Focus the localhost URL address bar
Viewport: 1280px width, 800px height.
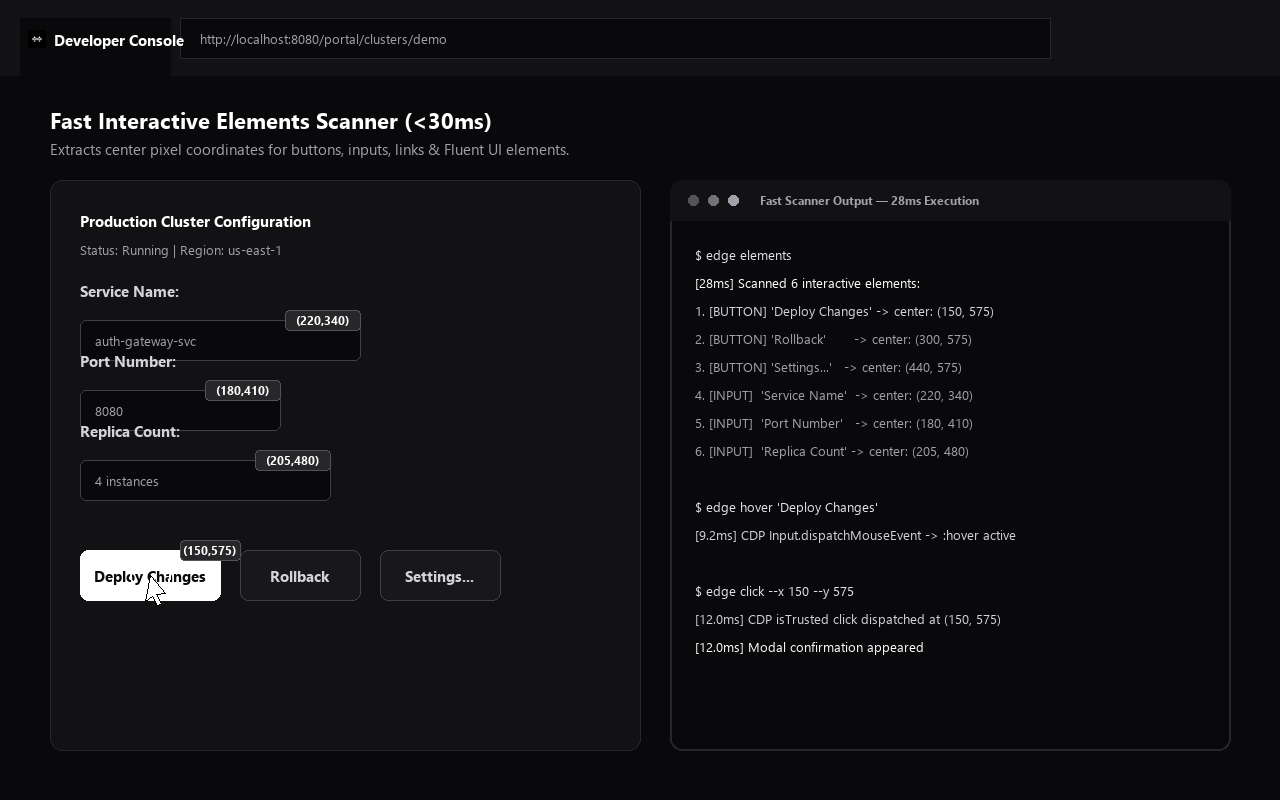pyautogui.click(x=615, y=39)
